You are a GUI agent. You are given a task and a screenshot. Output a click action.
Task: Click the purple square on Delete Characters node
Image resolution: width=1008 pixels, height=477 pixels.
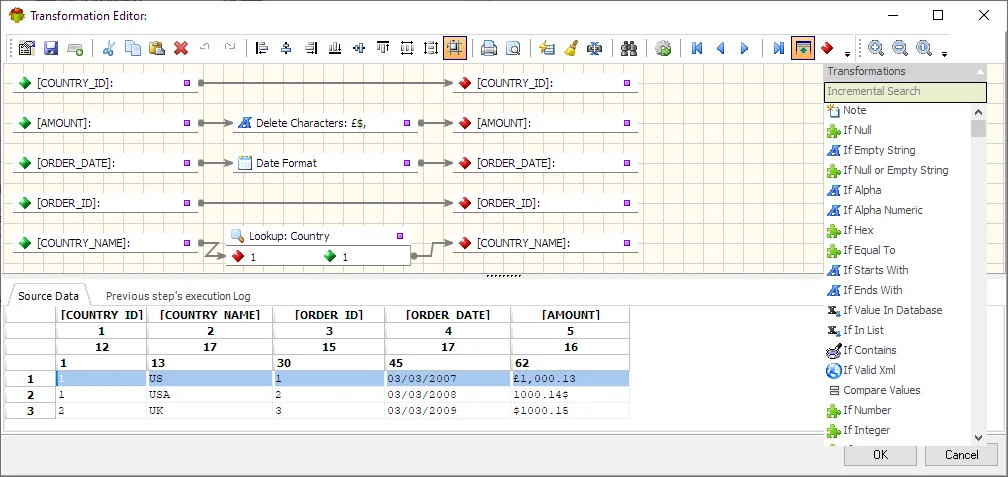click(x=407, y=123)
